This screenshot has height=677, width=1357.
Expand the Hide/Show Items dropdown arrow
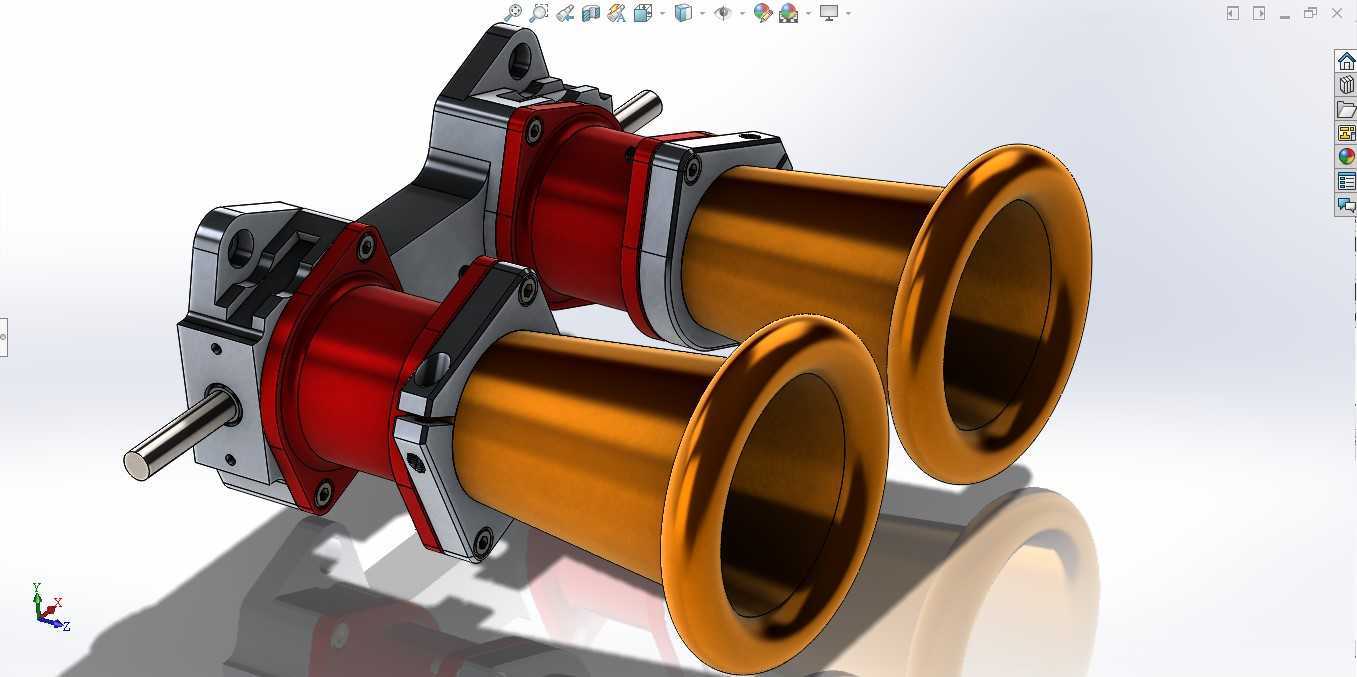point(742,14)
